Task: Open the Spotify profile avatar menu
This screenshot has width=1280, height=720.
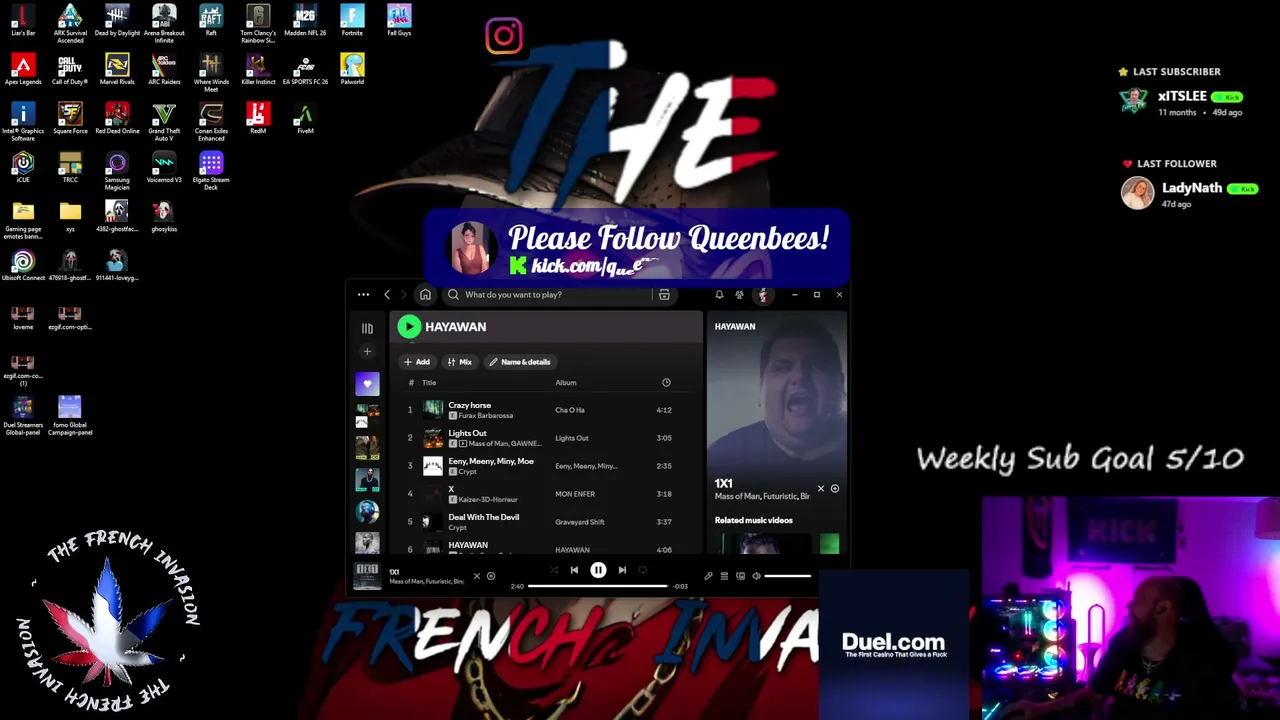Action: 763,295
